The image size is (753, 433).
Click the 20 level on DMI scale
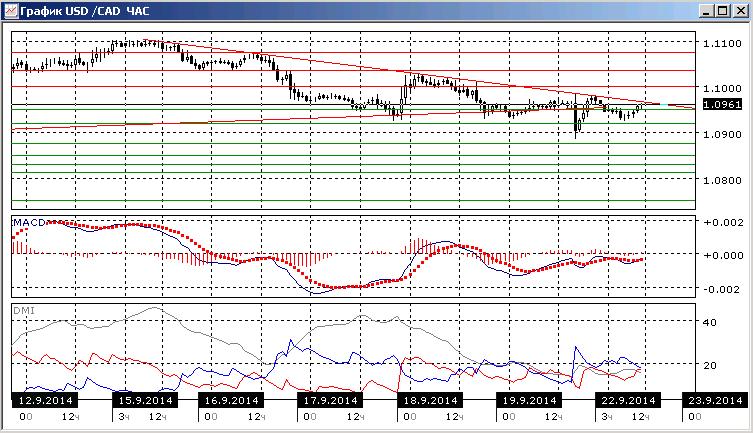point(710,365)
